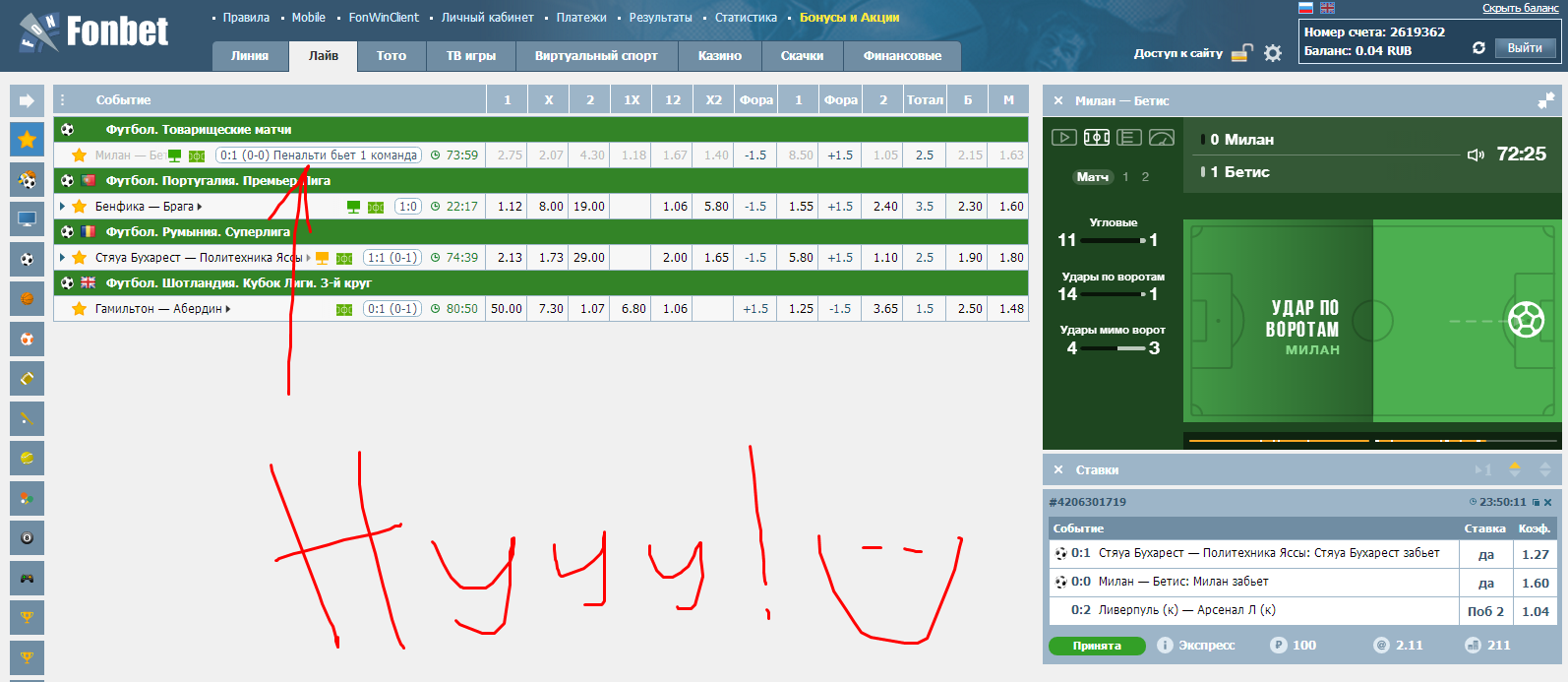The height and width of the screenshot is (682, 1568).
Task: Expand Бенфика — Брага row with left triangle
Action: [x=63, y=207]
